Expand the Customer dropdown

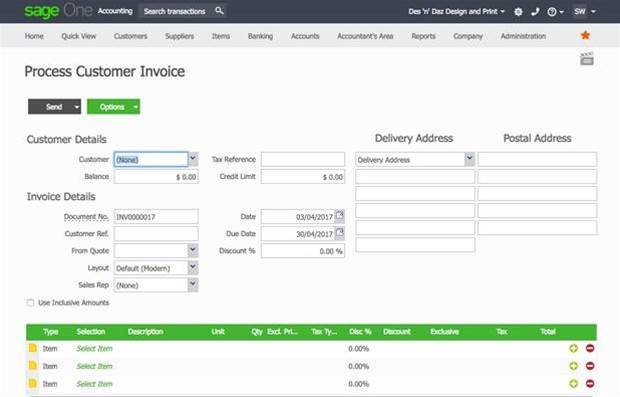(x=193, y=159)
